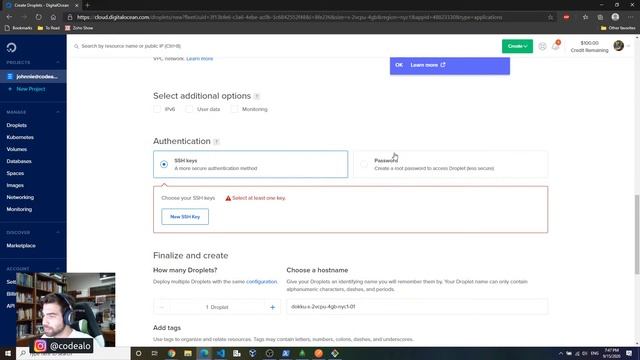The width and height of the screenshot is (640, 360).
Task: Open the support help icon
Action: (542, 46)
